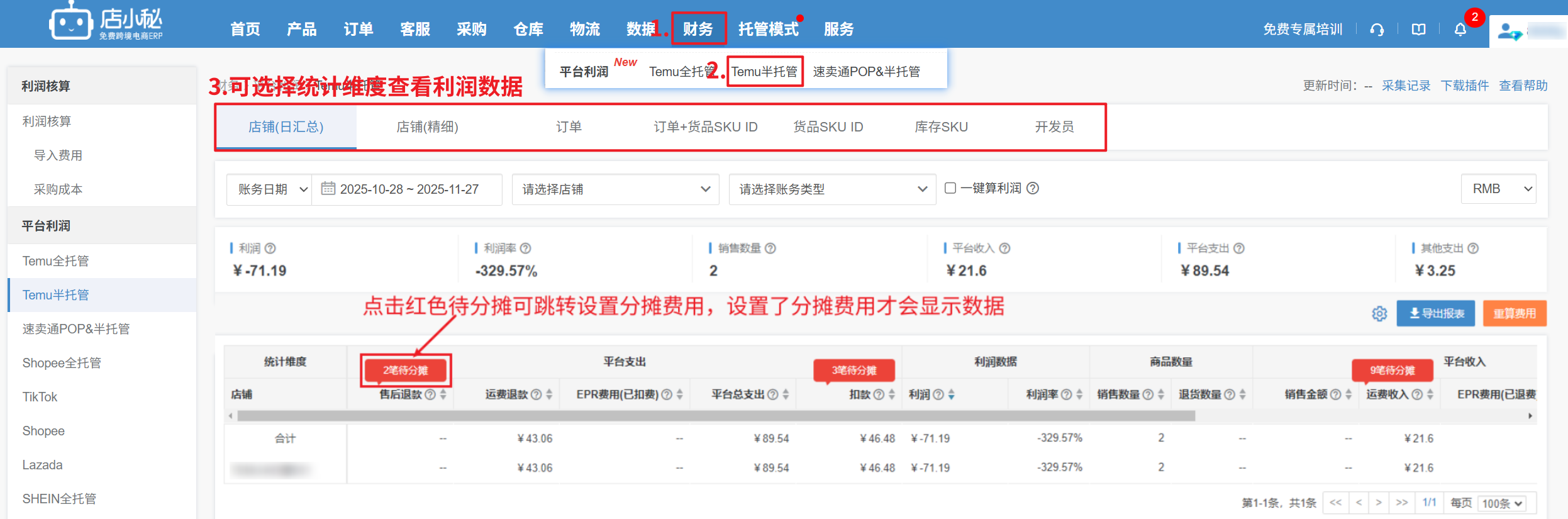Click help icon next to 平台支出 summary
1568x519 pixels.
(1238, 248)
